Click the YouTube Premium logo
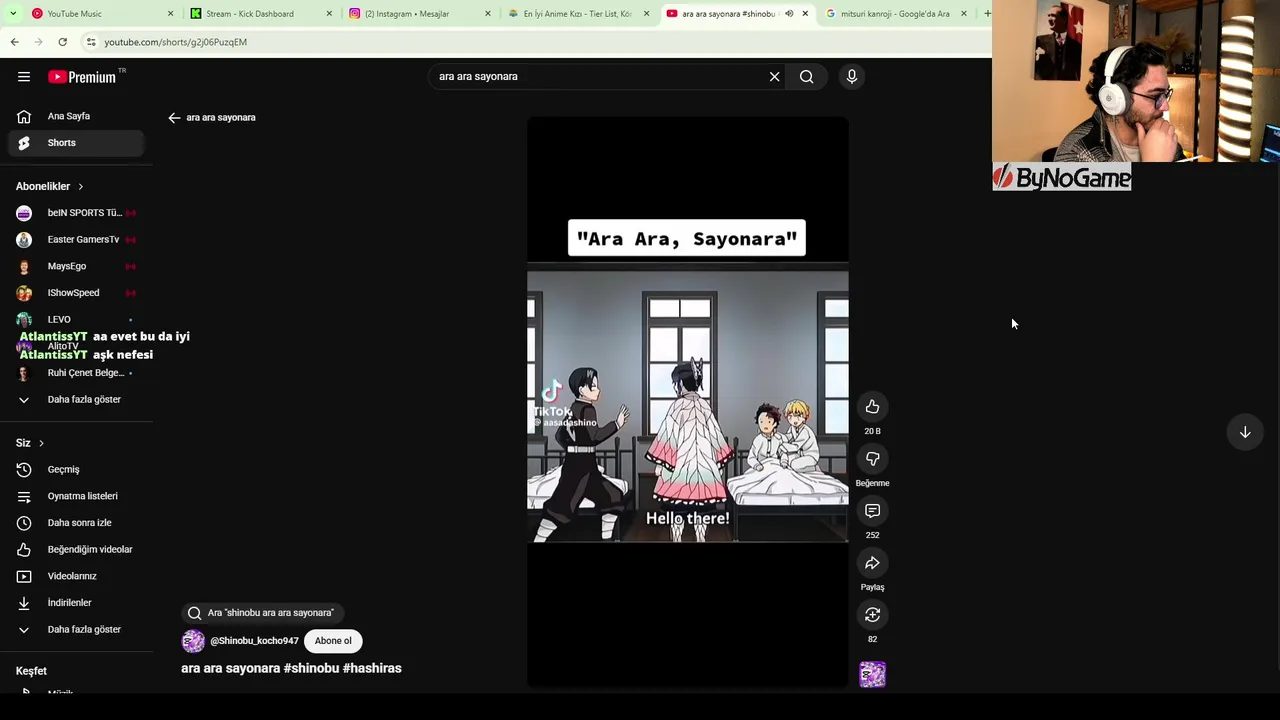The width and height of the screenshot is (1280, 720). click(82, 77)
